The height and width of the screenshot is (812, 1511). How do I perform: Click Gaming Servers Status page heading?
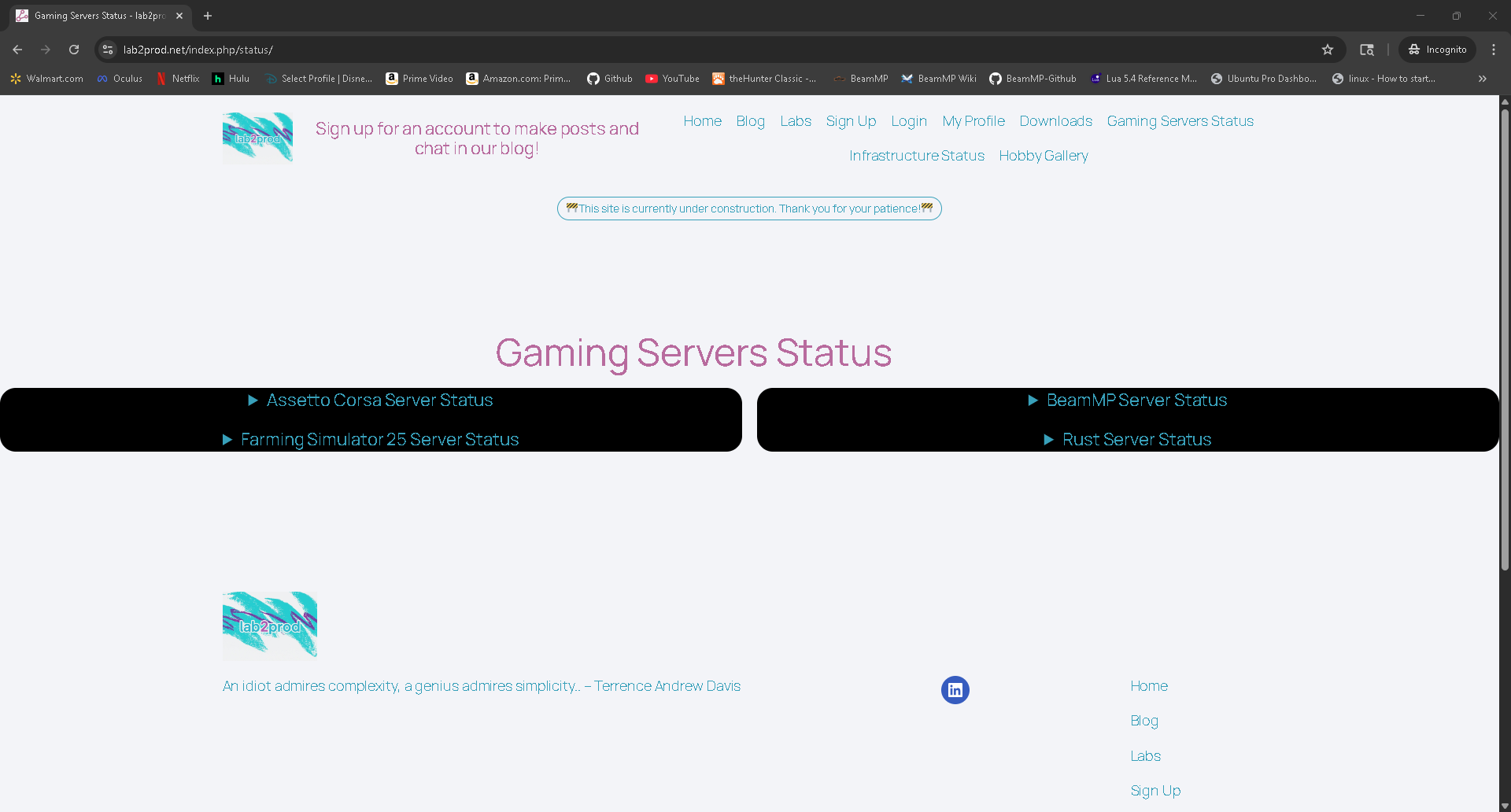(x=693, y=352)
